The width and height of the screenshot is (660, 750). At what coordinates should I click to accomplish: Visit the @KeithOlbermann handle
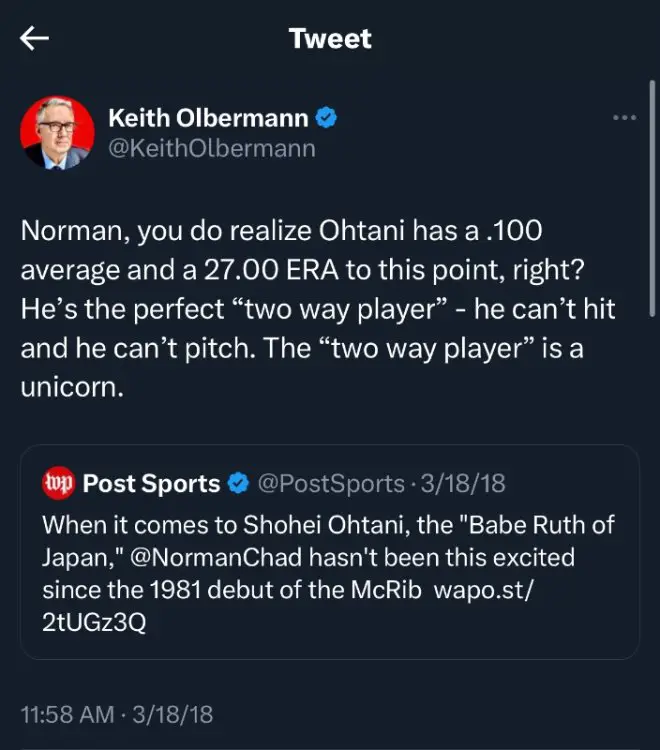[211, 149]
